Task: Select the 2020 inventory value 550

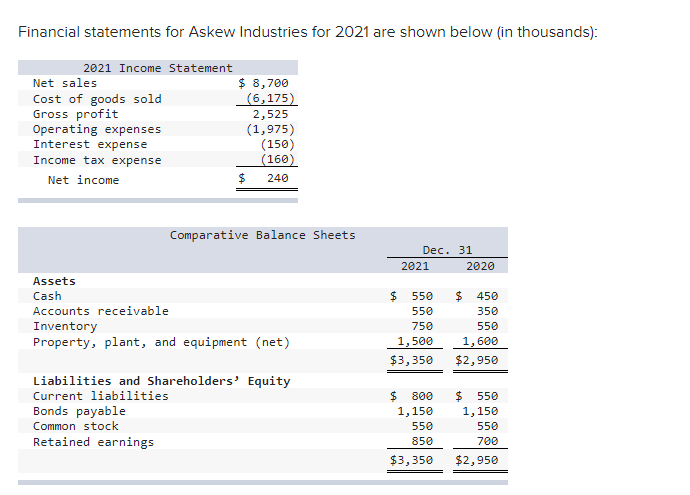Action: [488, 326]
